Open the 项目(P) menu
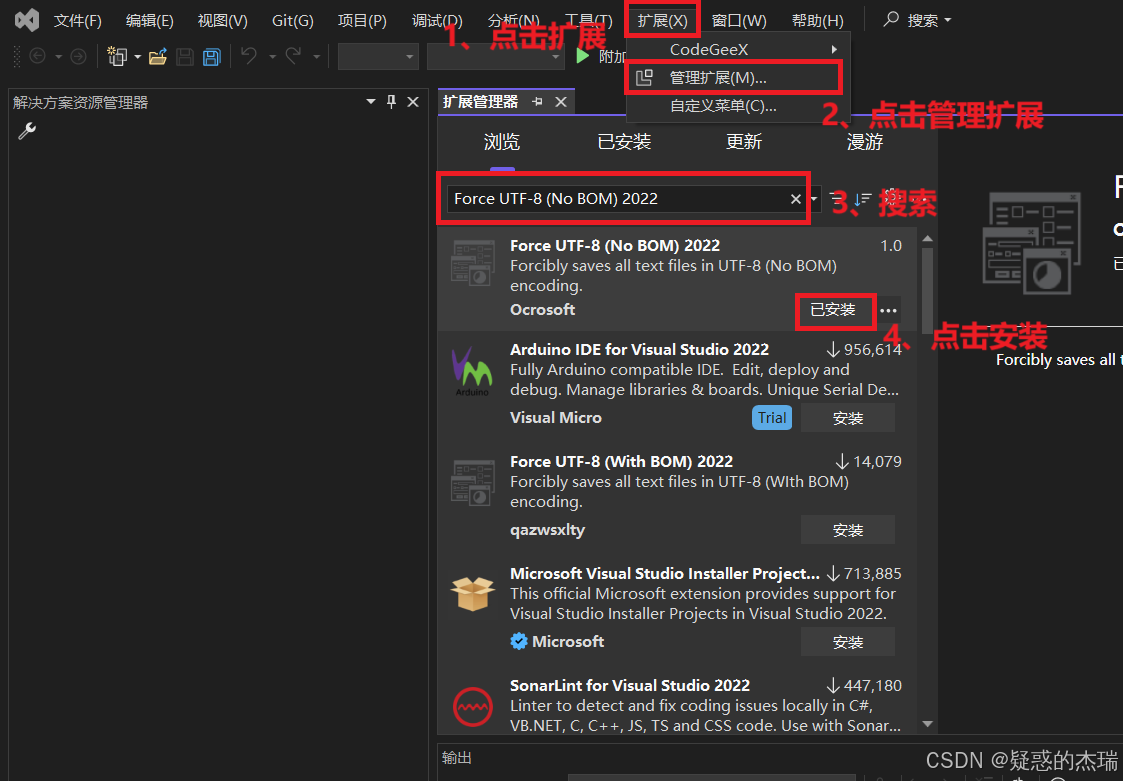This screenshot has height=781, width=1123. click(362, 21)
